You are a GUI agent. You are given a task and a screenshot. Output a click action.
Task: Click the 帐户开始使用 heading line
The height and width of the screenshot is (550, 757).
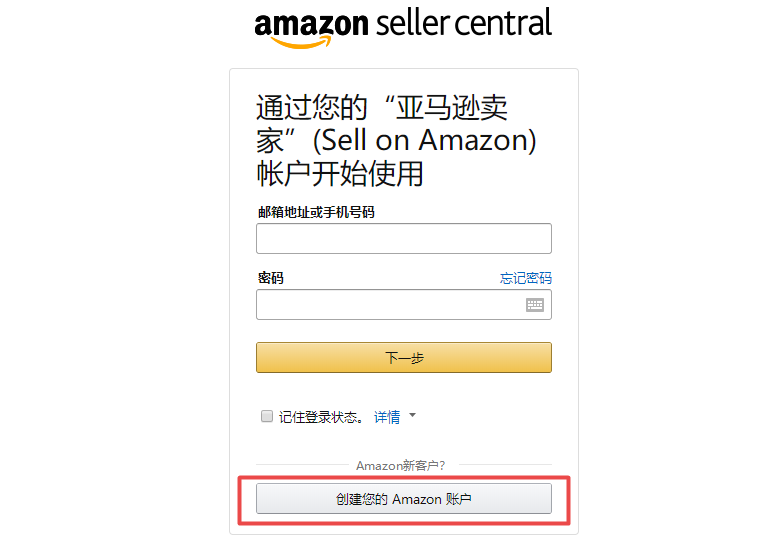[x=340, y=173]
